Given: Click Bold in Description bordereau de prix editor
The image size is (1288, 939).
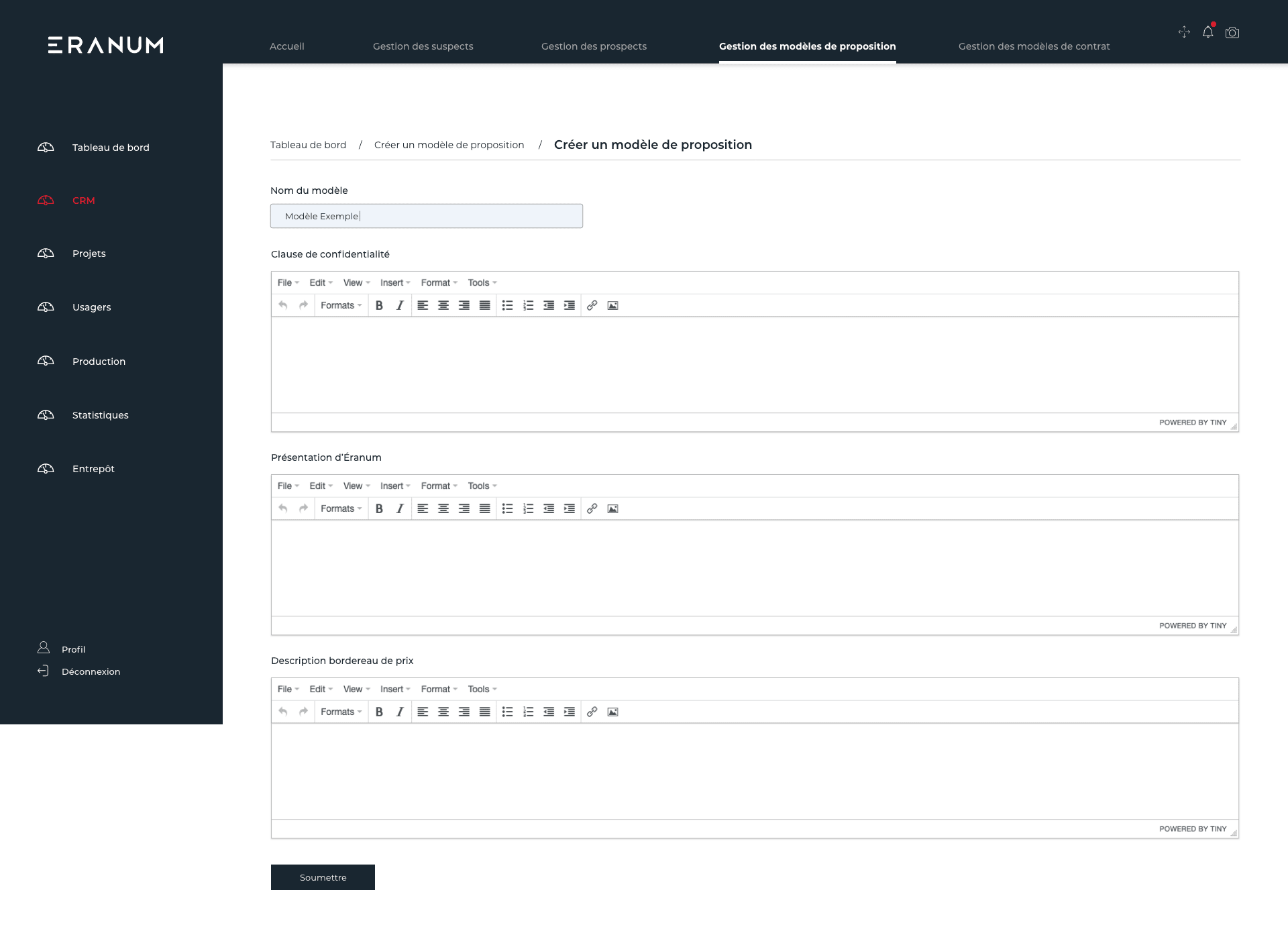Looking at the screenshot, I should (379, 712).
